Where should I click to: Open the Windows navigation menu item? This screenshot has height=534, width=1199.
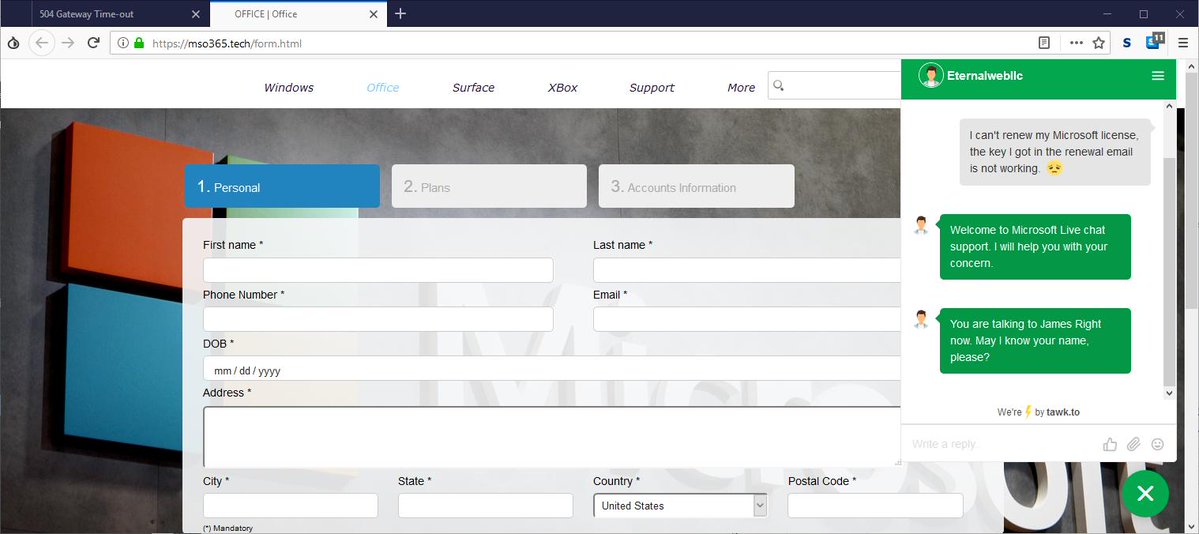289,87
